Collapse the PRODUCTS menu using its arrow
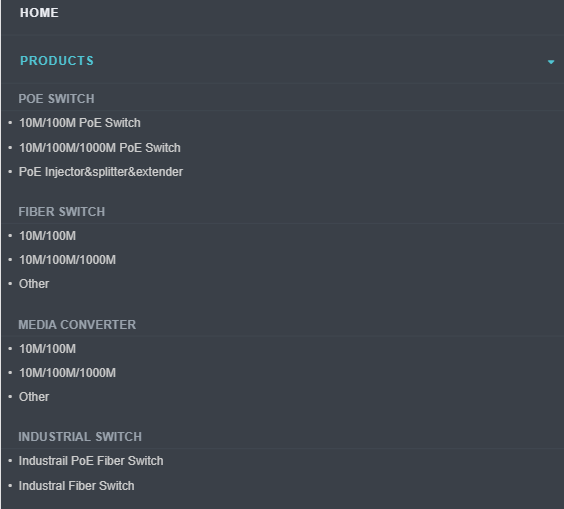 point(551,62)
